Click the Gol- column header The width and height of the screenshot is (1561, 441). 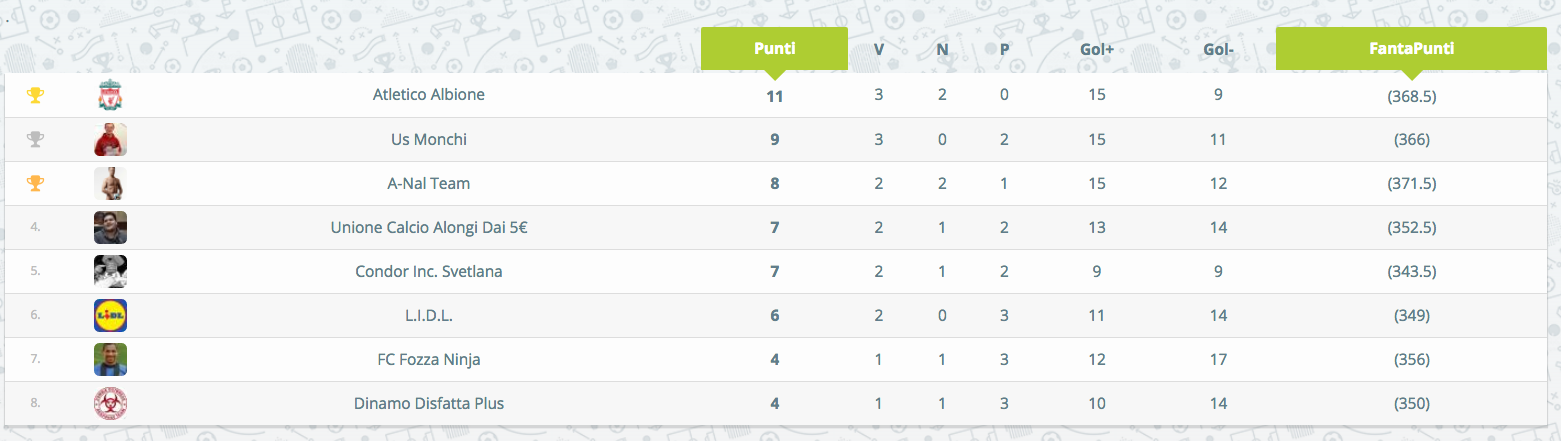click(x=1219, y=49)
